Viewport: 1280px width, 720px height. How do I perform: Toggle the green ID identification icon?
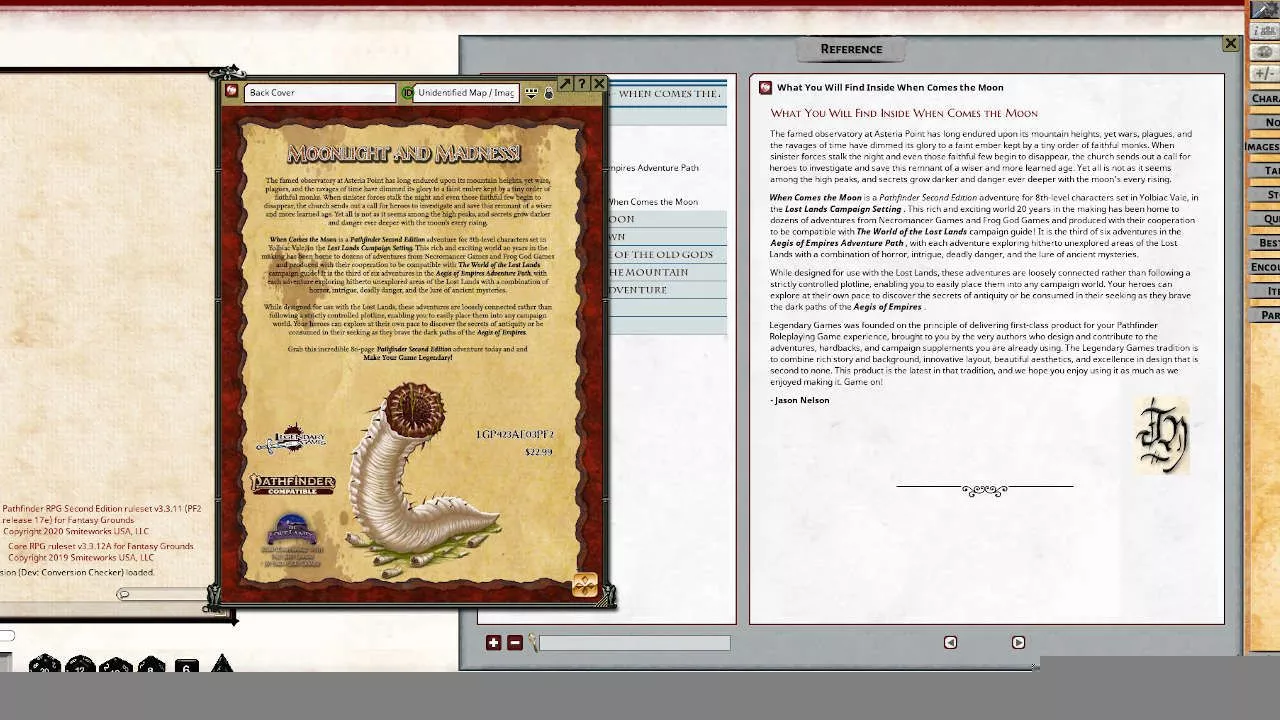click(x=407, y=92)
